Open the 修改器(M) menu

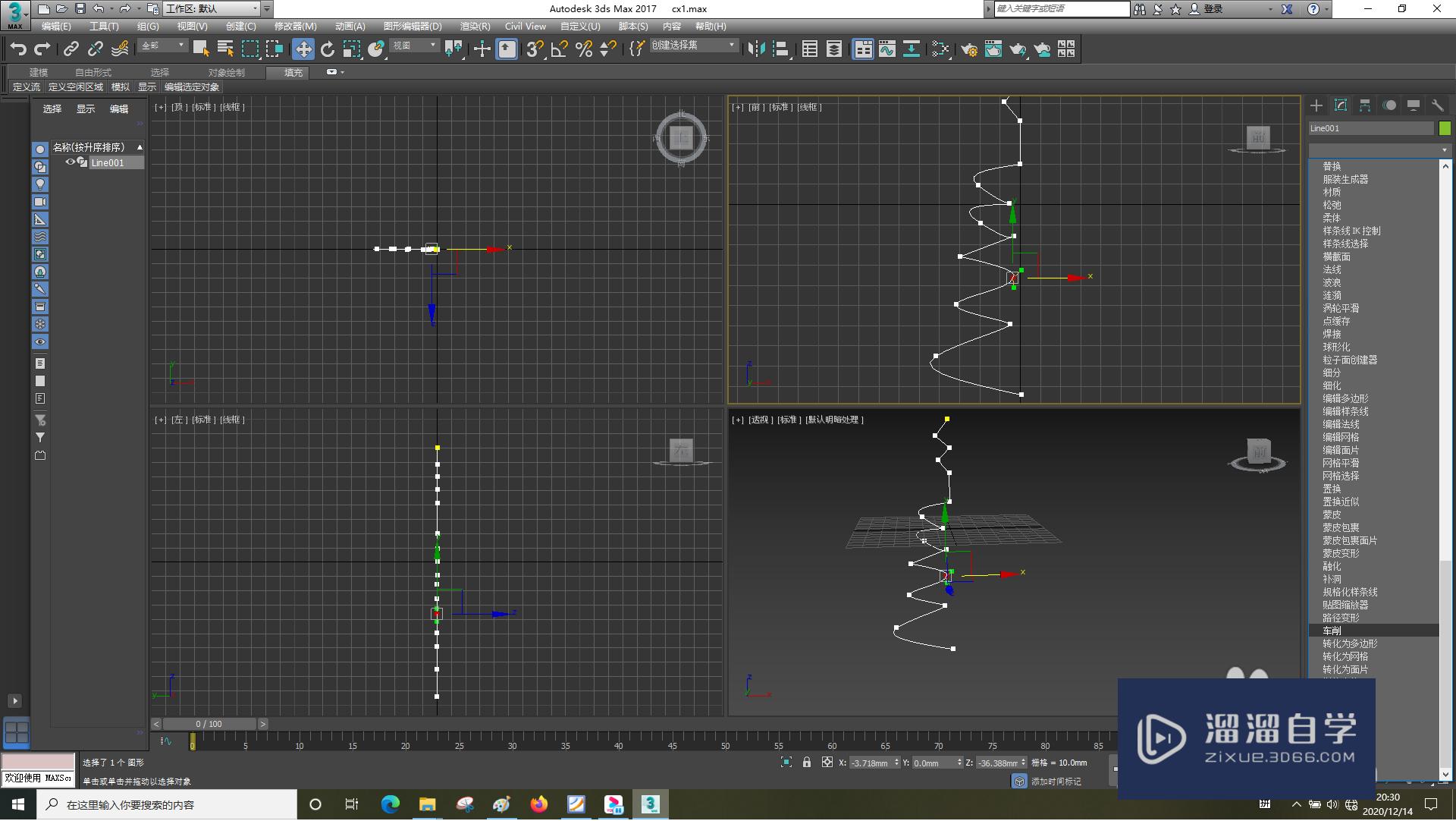(x=295, y=27)
